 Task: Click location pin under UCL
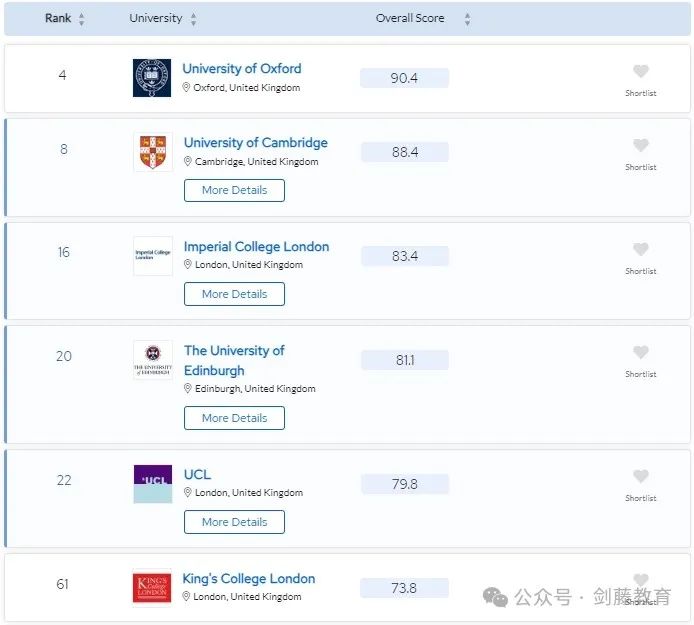(188, 493)
